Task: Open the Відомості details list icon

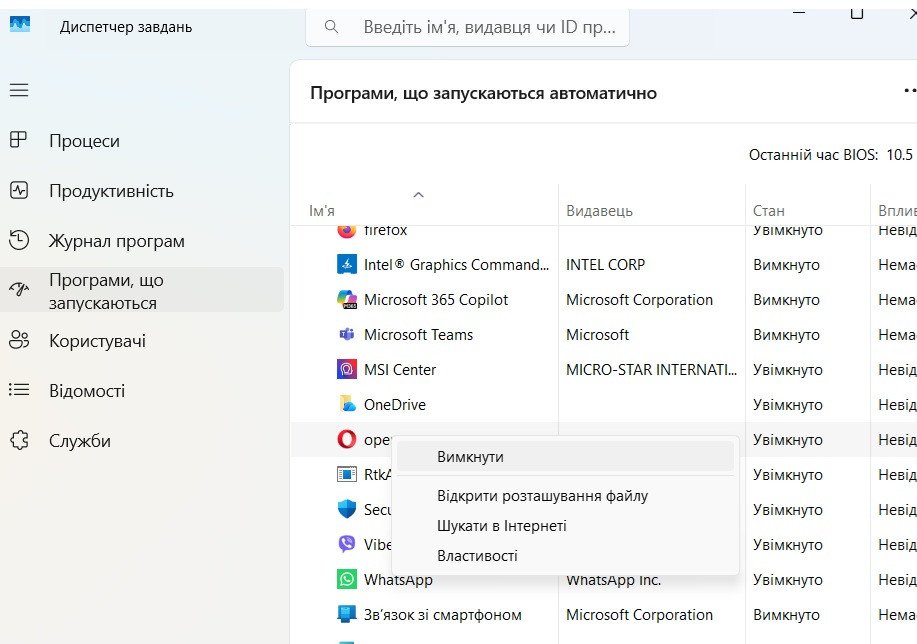Action: coord(19,390)
